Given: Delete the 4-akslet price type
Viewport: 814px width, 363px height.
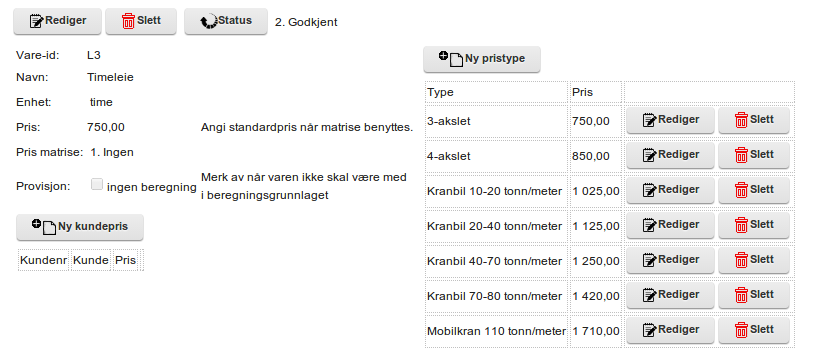Looking at the screenshot, I should (x=754, y=155).
